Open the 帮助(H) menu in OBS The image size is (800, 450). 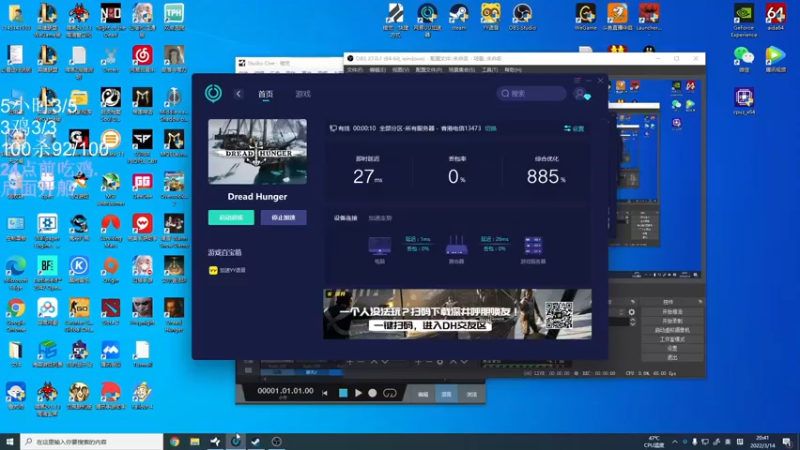(513, 70)
